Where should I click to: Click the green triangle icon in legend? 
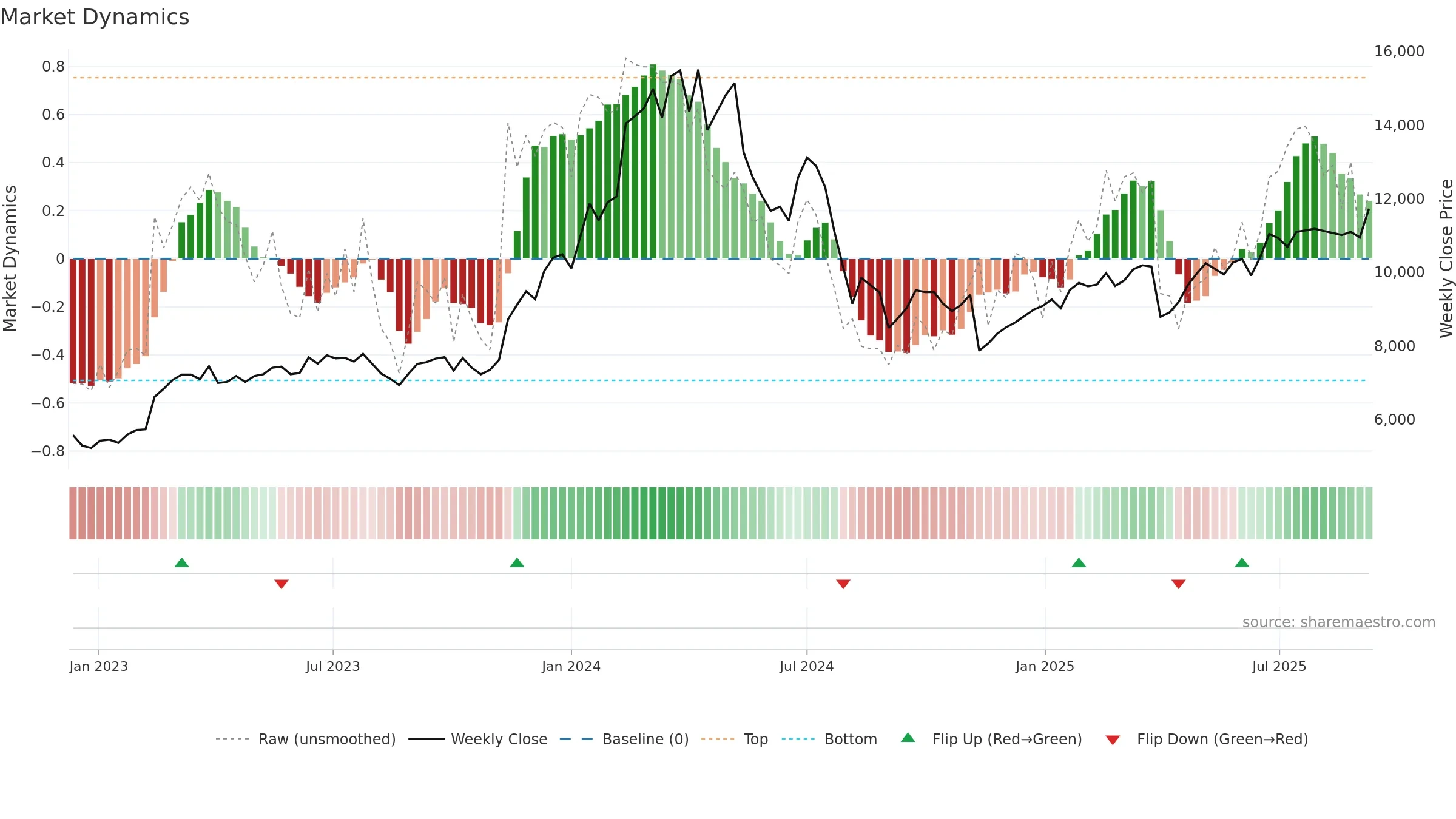point(908,738)
